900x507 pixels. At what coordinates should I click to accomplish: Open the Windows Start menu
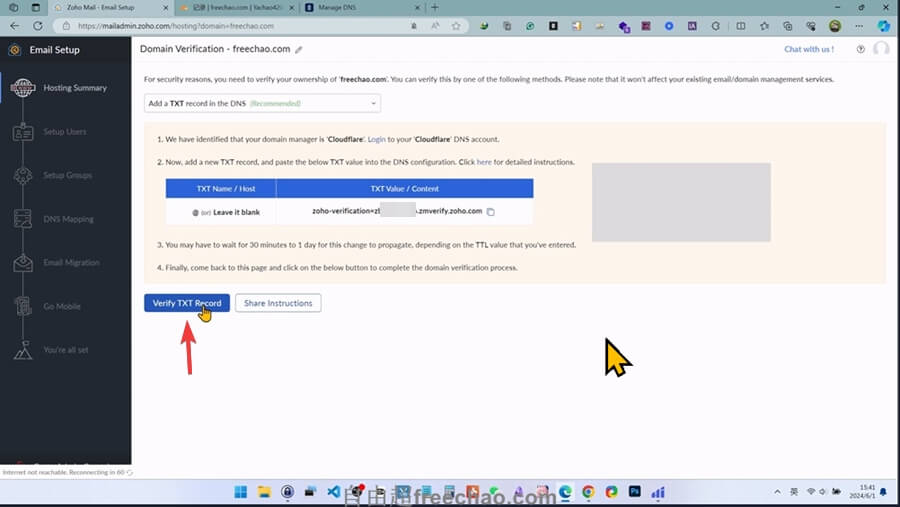241,492
